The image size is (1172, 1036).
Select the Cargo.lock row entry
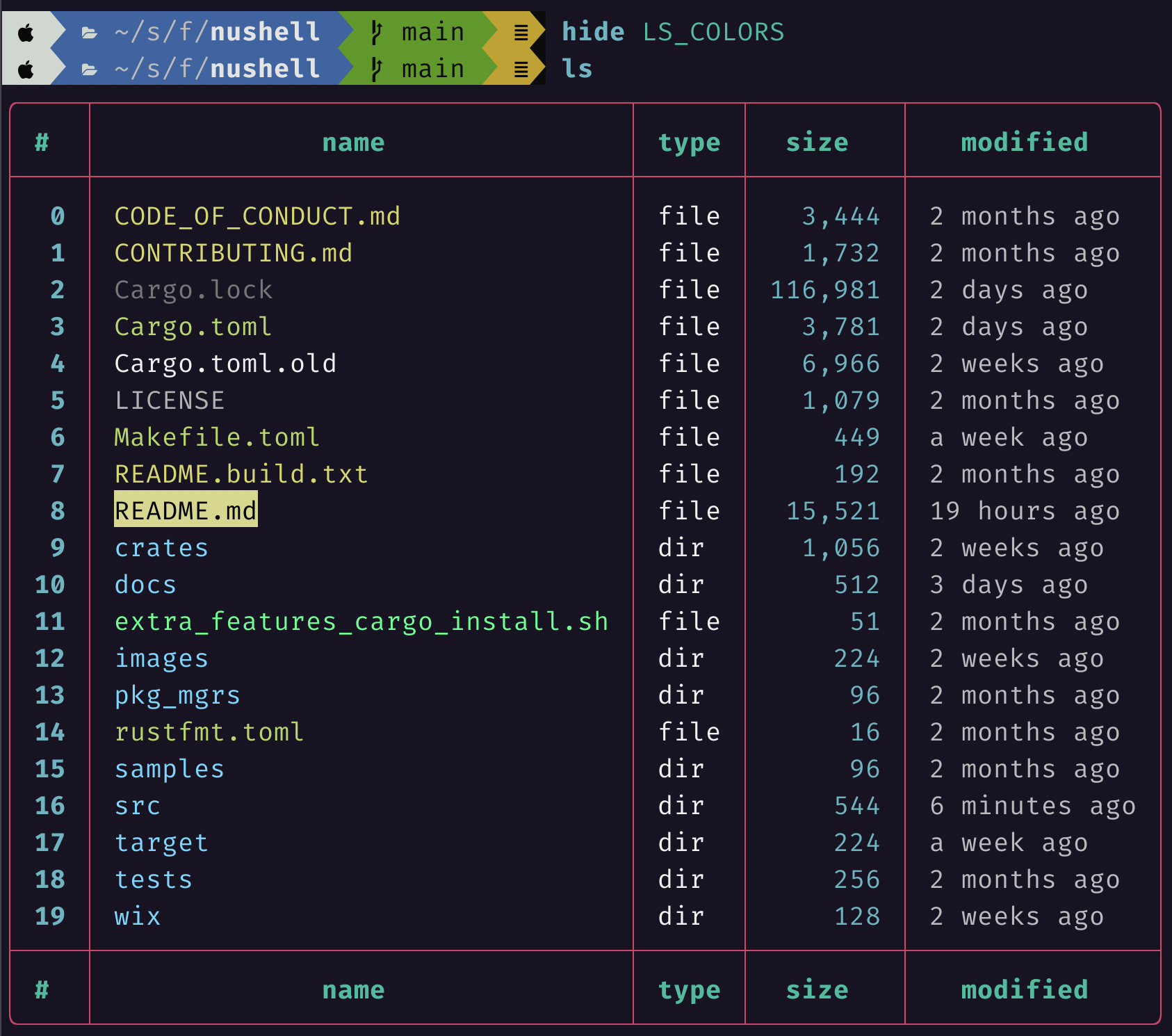[193, 289]
